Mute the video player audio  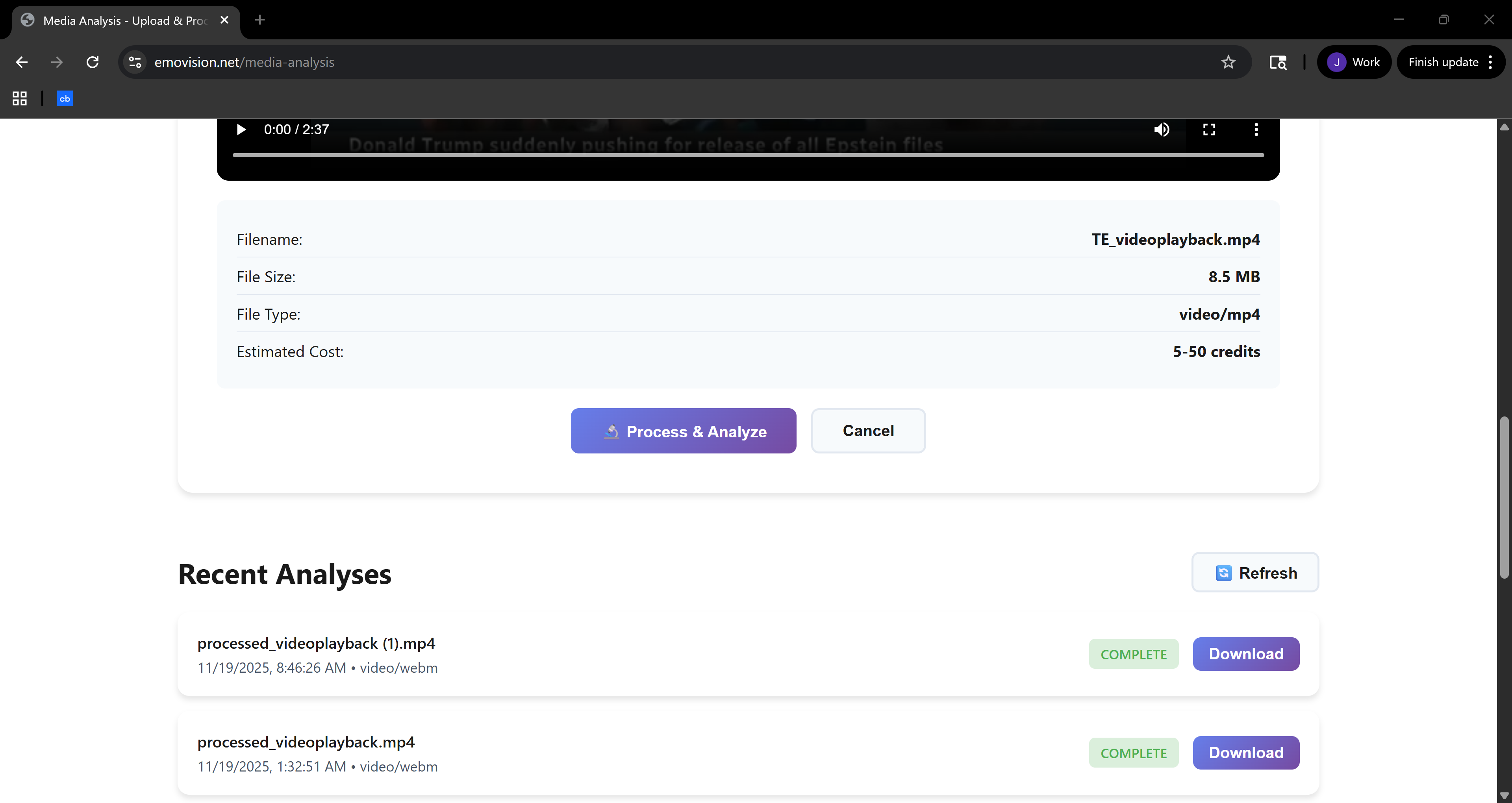coord(1161,129)
